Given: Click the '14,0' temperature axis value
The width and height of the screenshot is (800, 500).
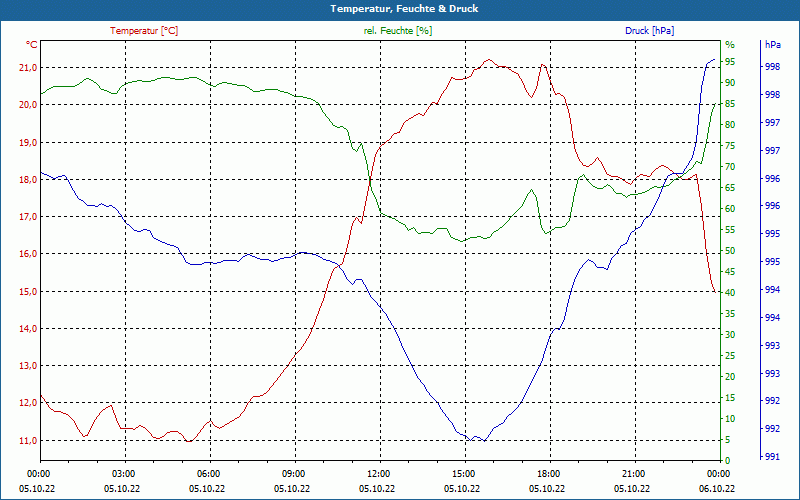Looking at the screenshot, I should click(x=28, y=329).
